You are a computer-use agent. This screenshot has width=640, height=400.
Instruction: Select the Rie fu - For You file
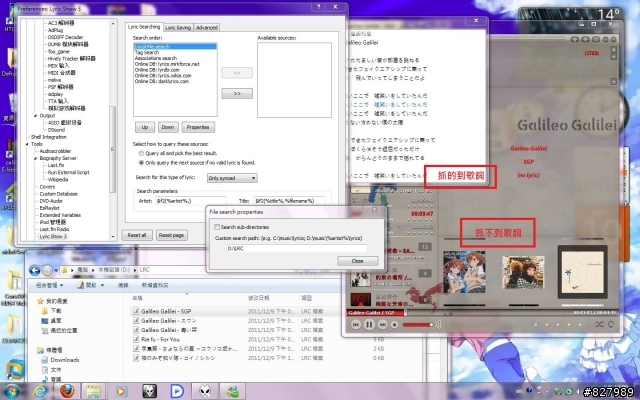click(160, 339)
